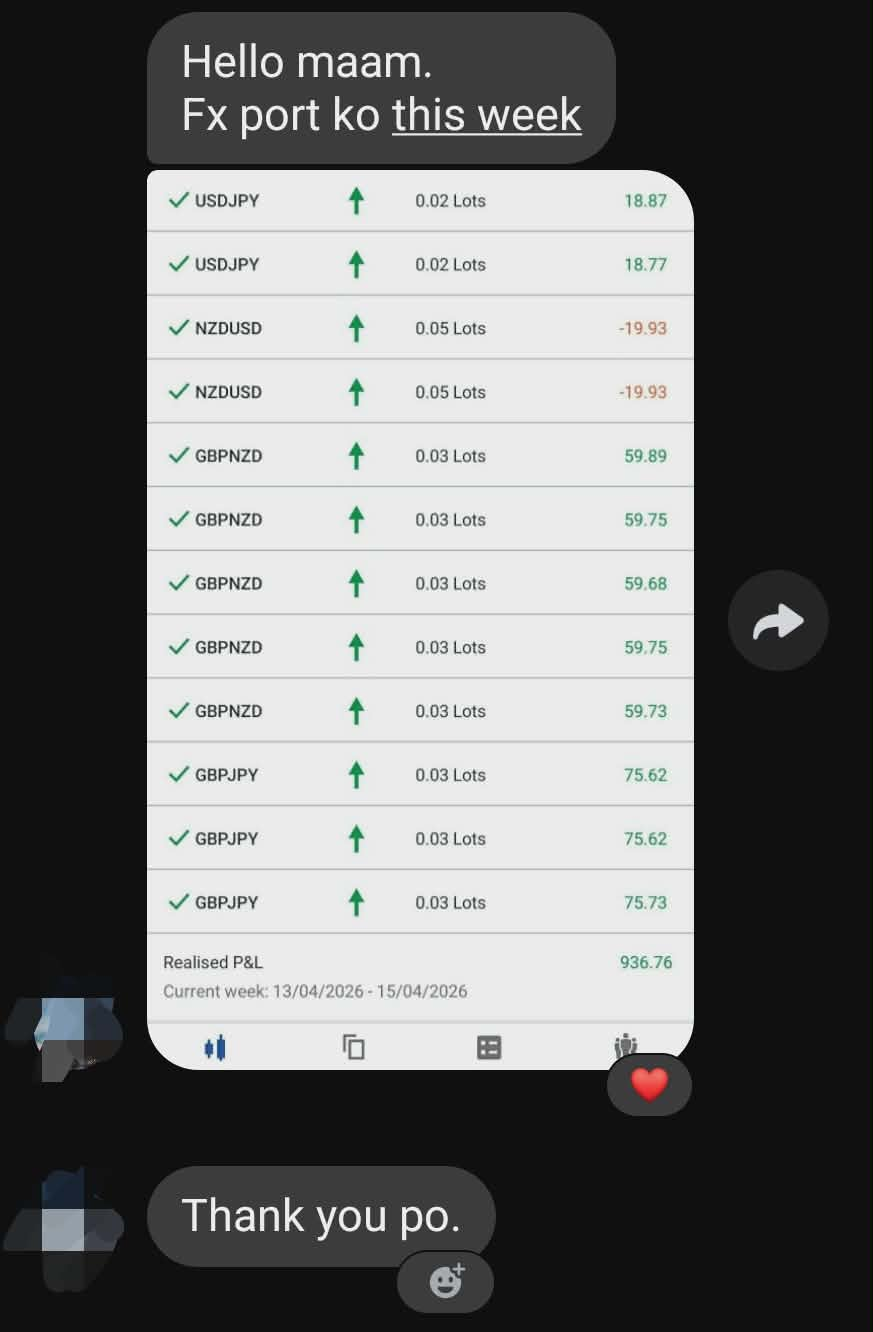Image resolution: width=873 pixels, height=1332 pixels.
Task: Tap the avatar beside "Thank you po."
Action: click(65, 1225)
